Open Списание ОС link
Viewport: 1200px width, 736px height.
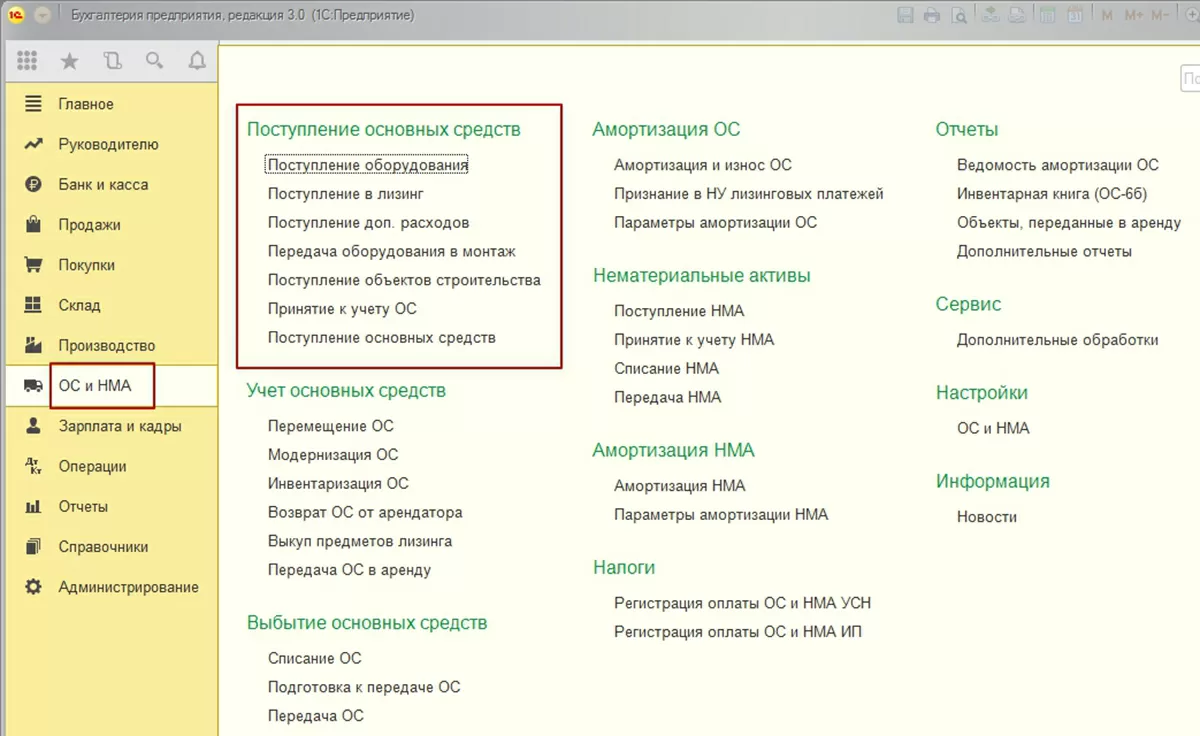(x=315, y=658)
